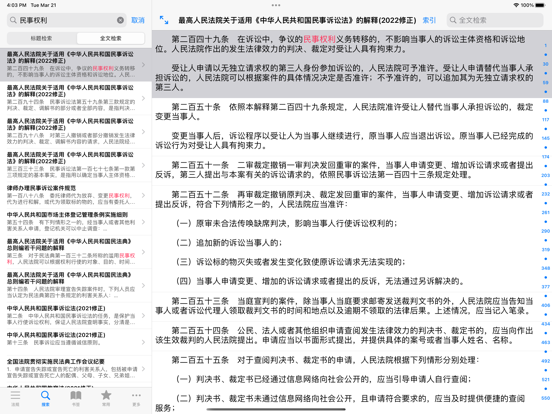
Task: Open the 法规 list tab with the lines icon
Action: [x=15, y=398]
